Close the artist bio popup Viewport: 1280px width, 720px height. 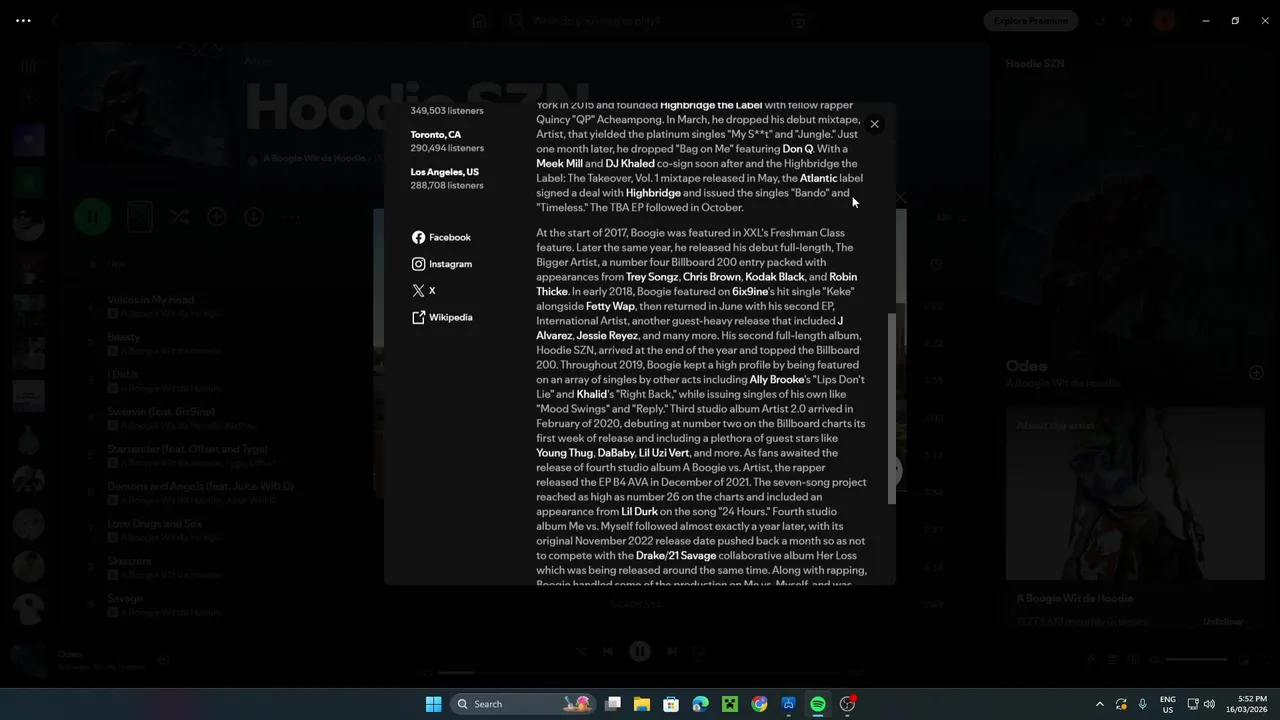(x=874, y=124)
